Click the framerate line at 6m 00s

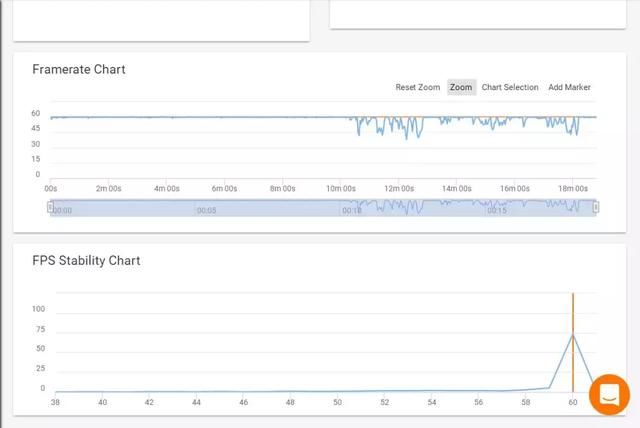pos(224,118)
